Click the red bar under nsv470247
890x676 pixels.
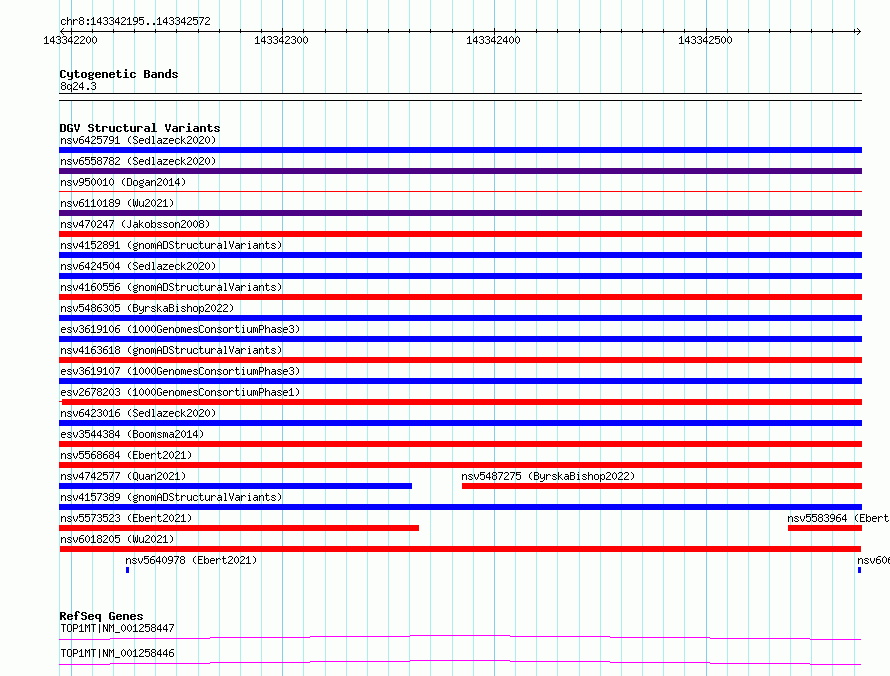click(460, 234)
